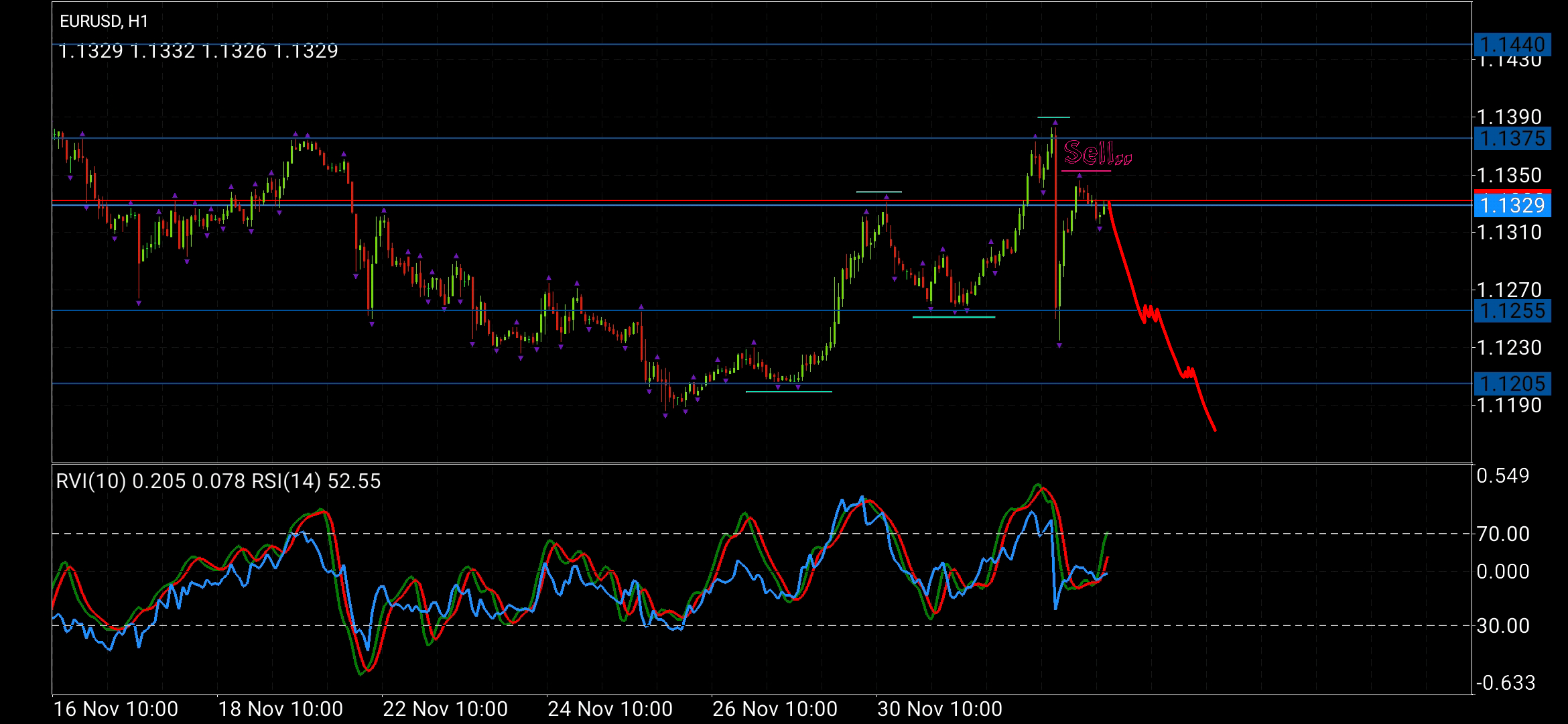
Task: Select the 26 Nov 10:00 time label
Action: pyautogui.click(x=775, y=709)
